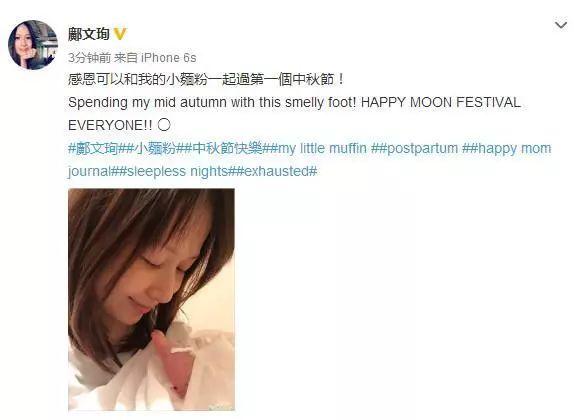
Task: Open the #exhausted# hashtag
Action: (x=276, y=171)
